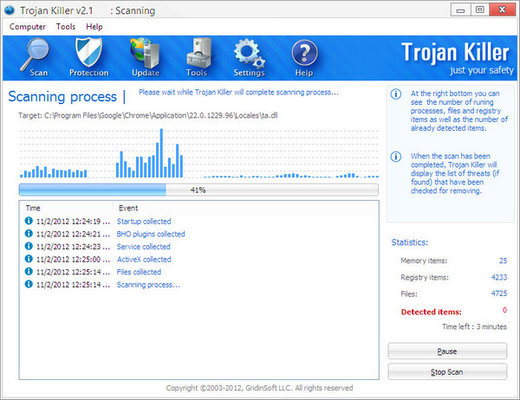Click the 'Scanning process' heading
The image size is (520, 400).
62,97
